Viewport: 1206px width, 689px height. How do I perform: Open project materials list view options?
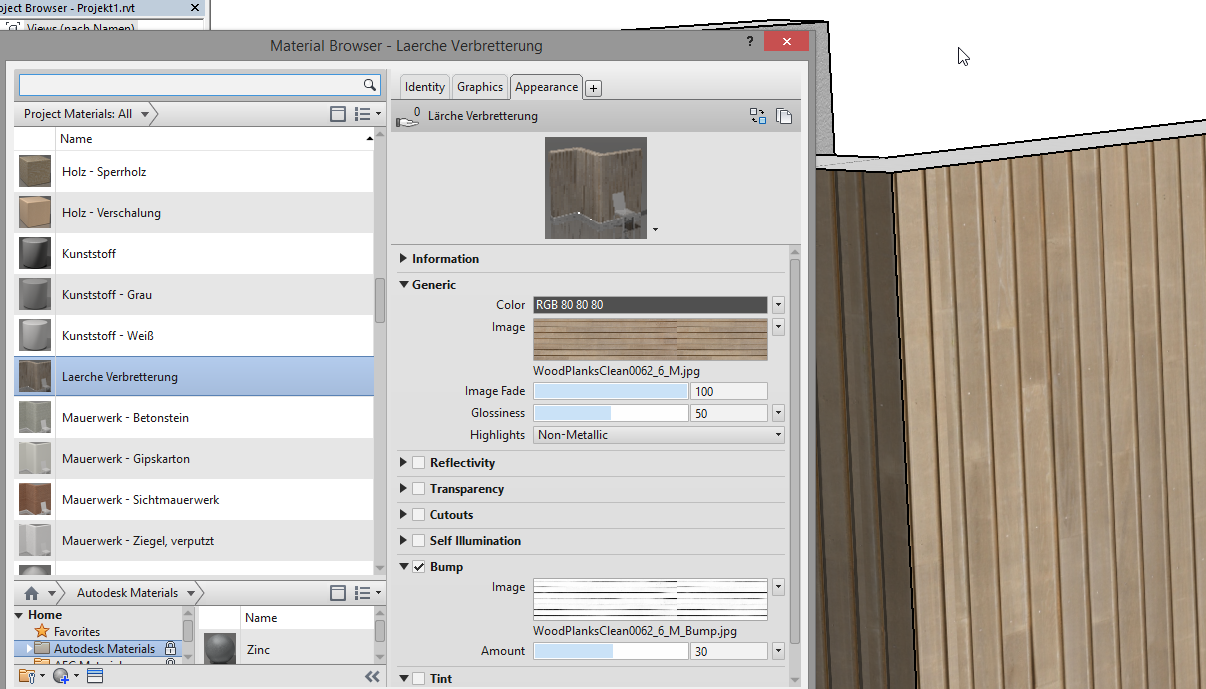coord(368,114)
